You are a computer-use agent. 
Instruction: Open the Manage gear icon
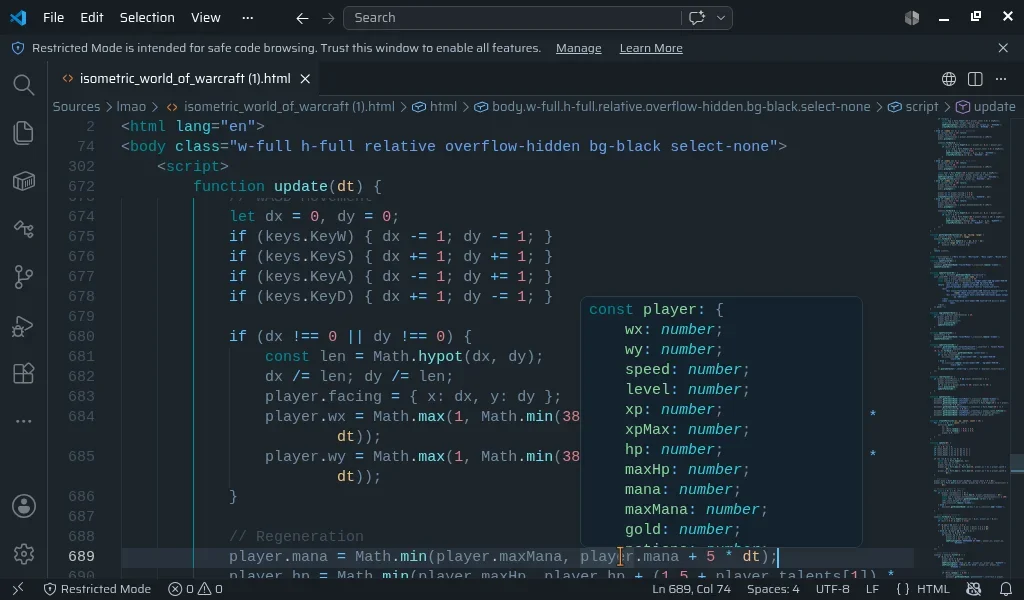point(24,554)
